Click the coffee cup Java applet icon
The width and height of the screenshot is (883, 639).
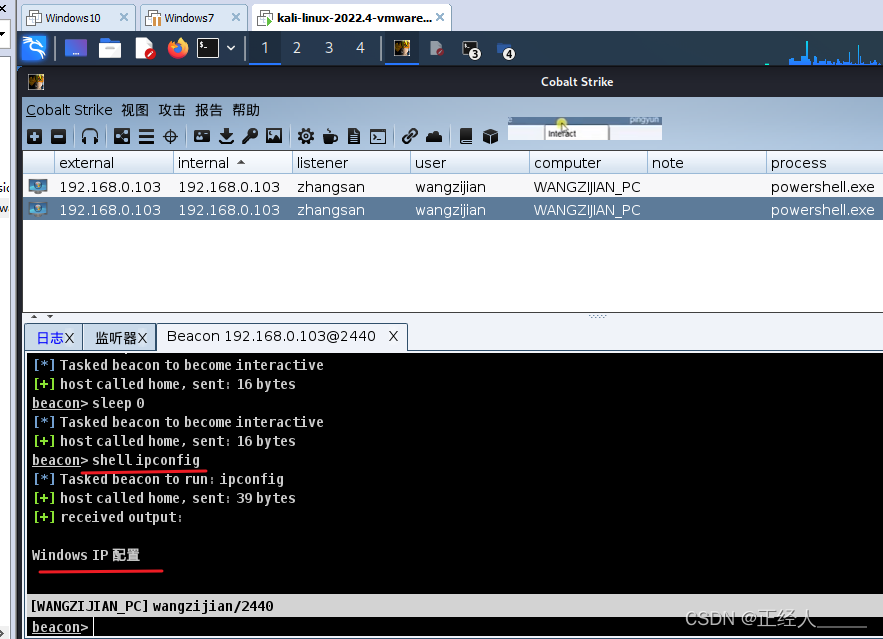330,136
